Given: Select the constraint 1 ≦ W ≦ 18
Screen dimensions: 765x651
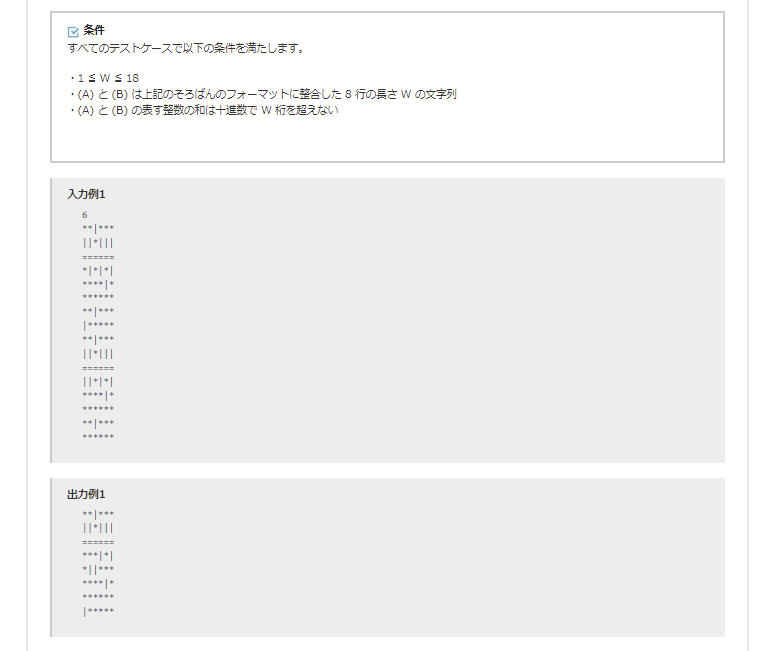Looking at the screenshot, I should click(104, 78).
